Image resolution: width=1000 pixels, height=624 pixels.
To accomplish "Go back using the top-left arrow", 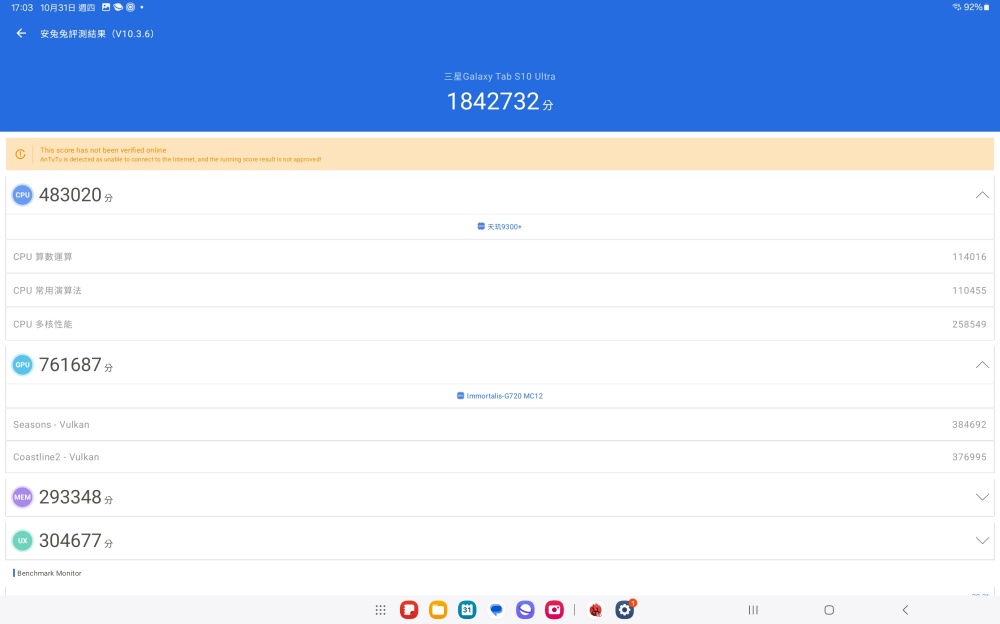I will pyautogui.click(x=21, y=33).
